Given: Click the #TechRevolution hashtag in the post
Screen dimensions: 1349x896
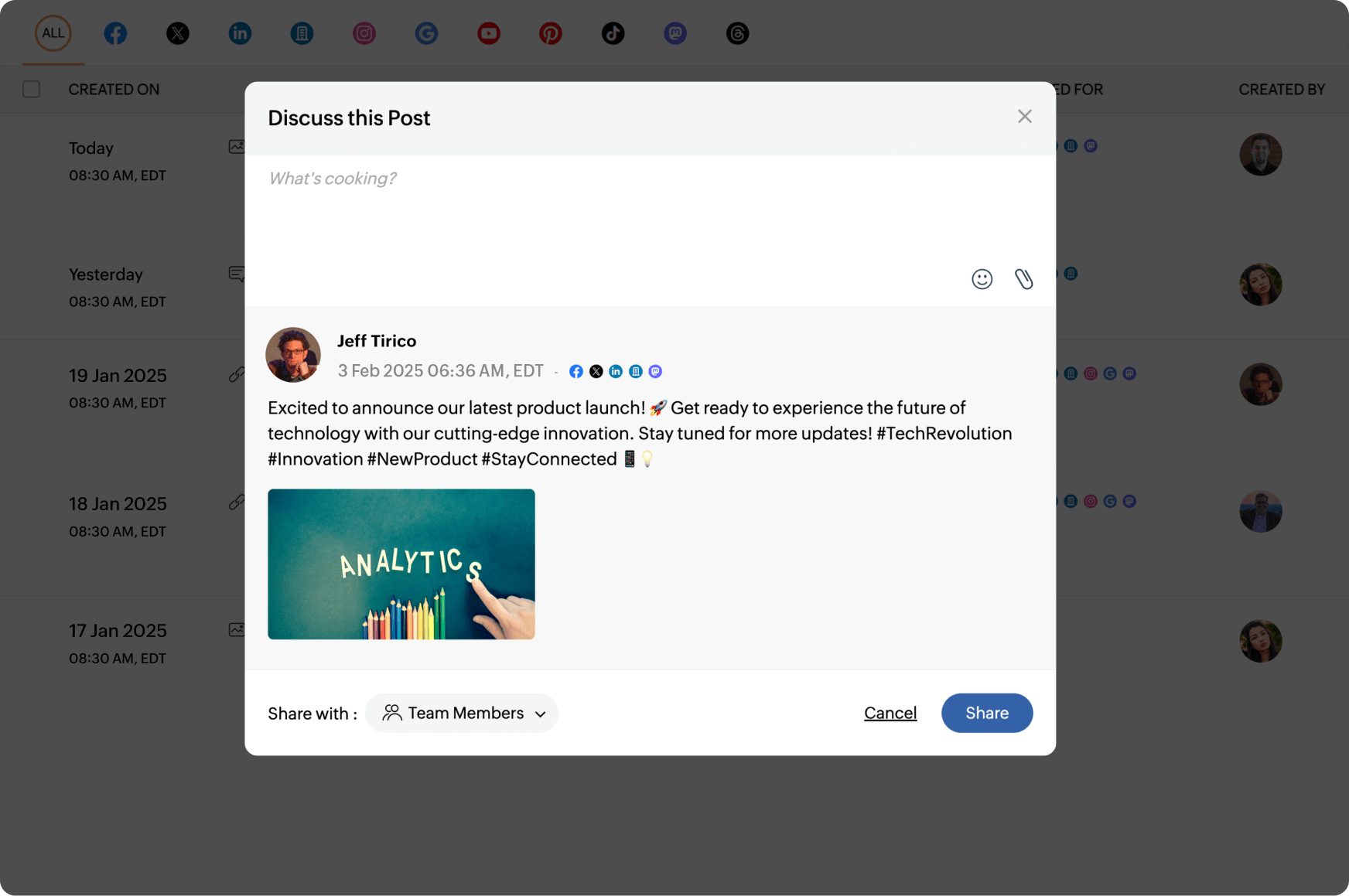Looking at the screenshot, I should [x=944, y=434].
